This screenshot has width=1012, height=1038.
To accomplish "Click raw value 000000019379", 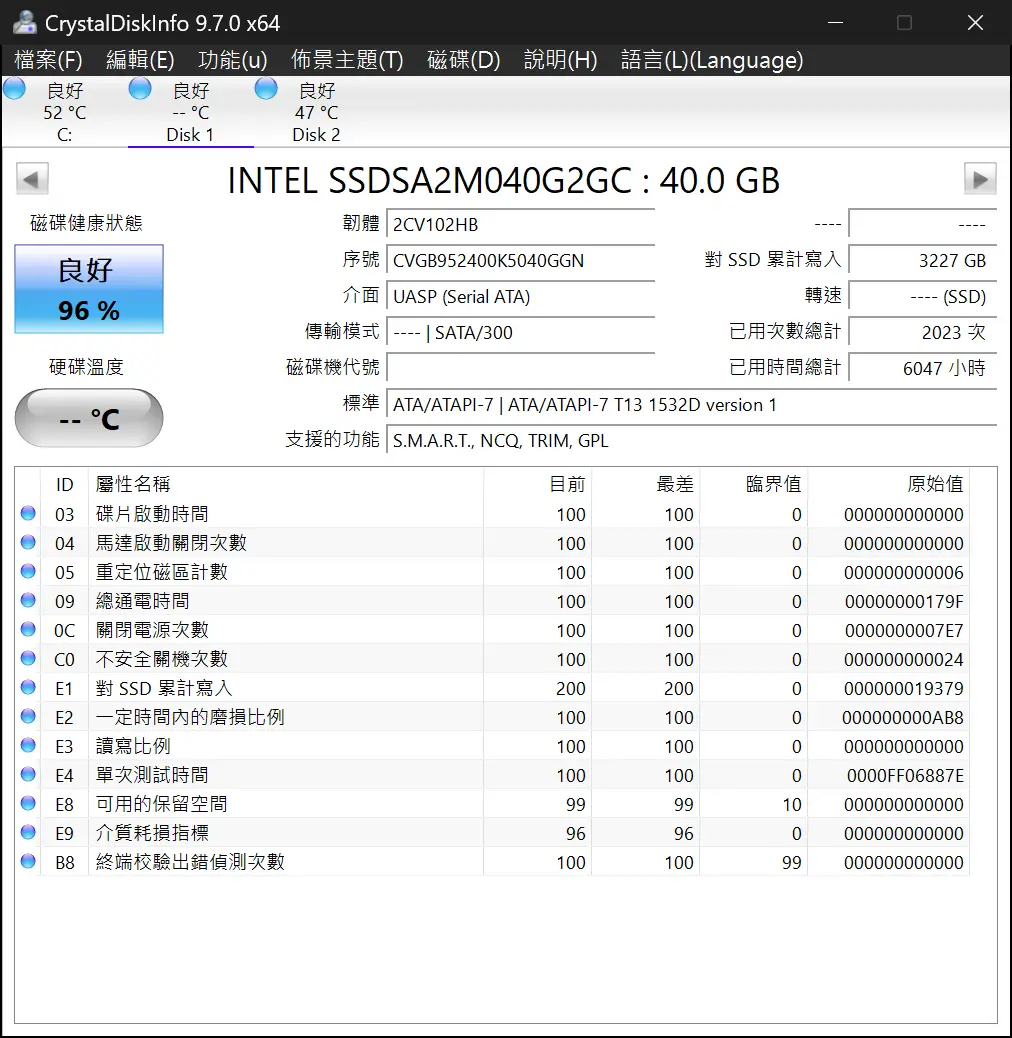I will (903, 688).
